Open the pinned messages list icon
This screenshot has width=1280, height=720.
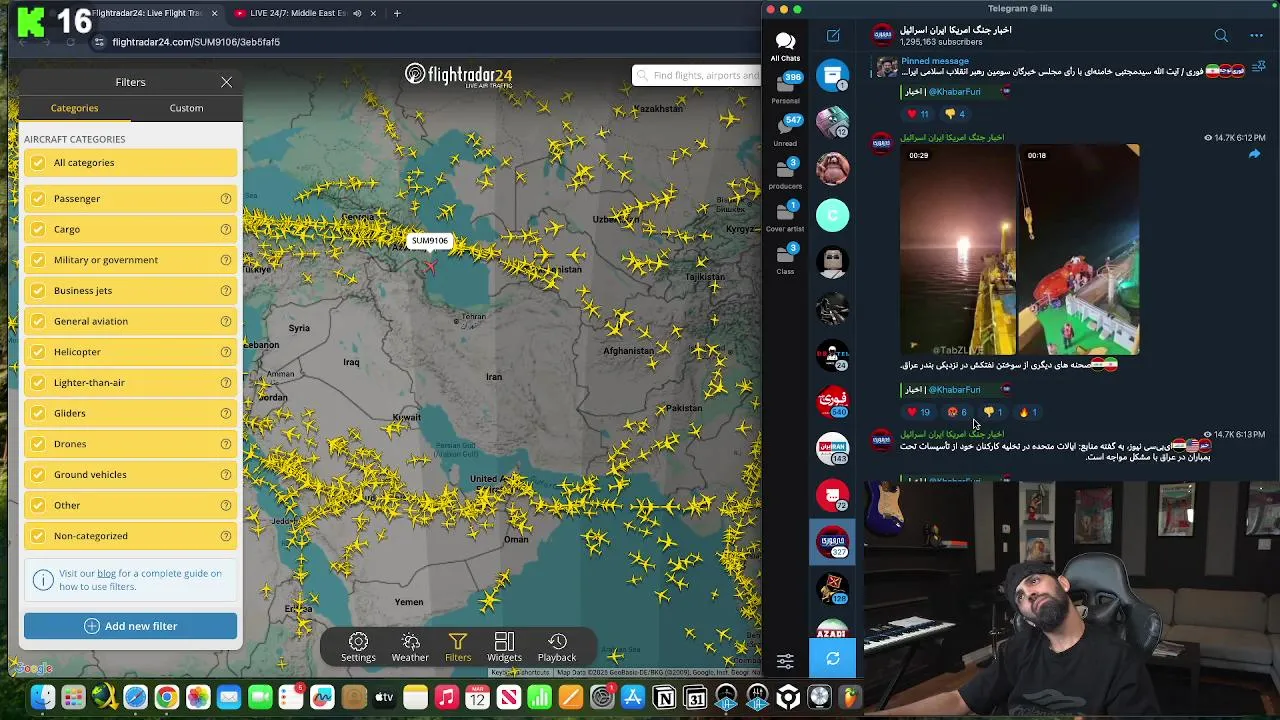pyautogui.click(x=1259, y=67)
